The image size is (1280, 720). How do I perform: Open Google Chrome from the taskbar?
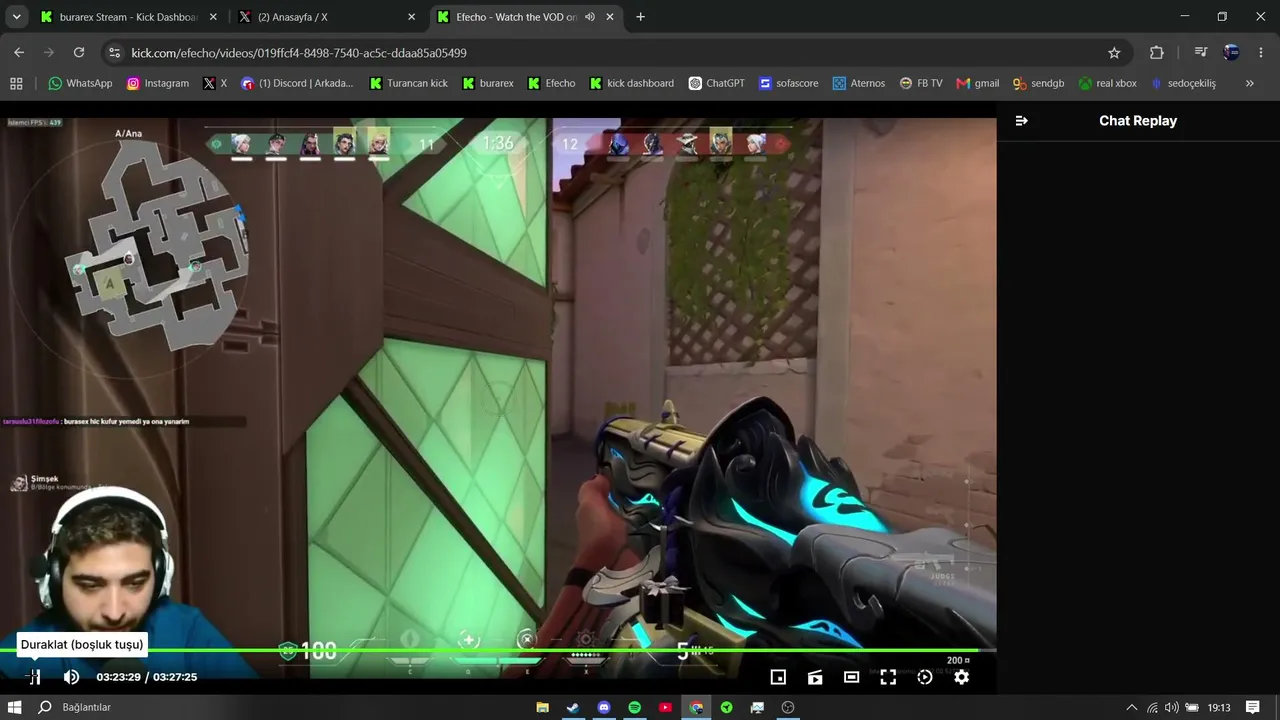pyautogui.click(x=696, y=707)
